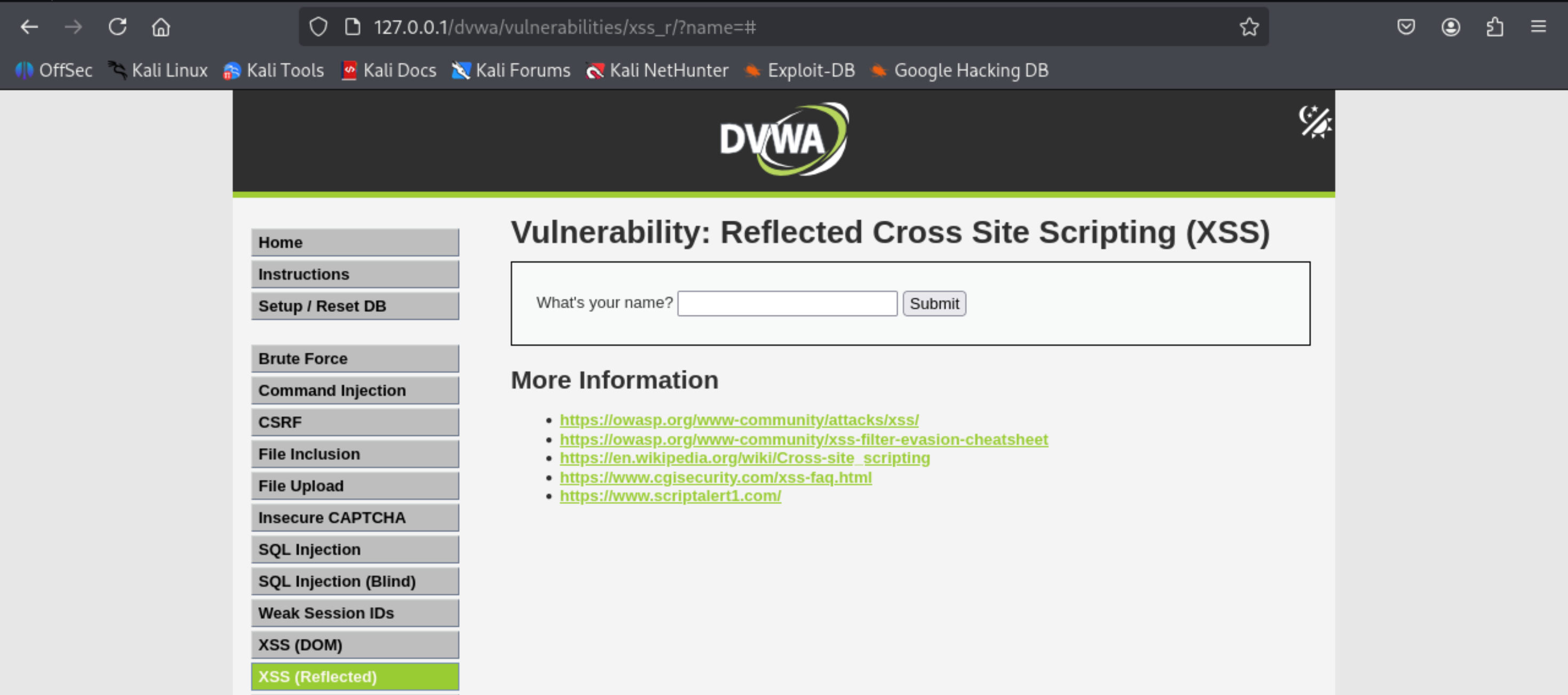
Task: Open the Exploit-DB bookmark
Action: pos(799,70)
